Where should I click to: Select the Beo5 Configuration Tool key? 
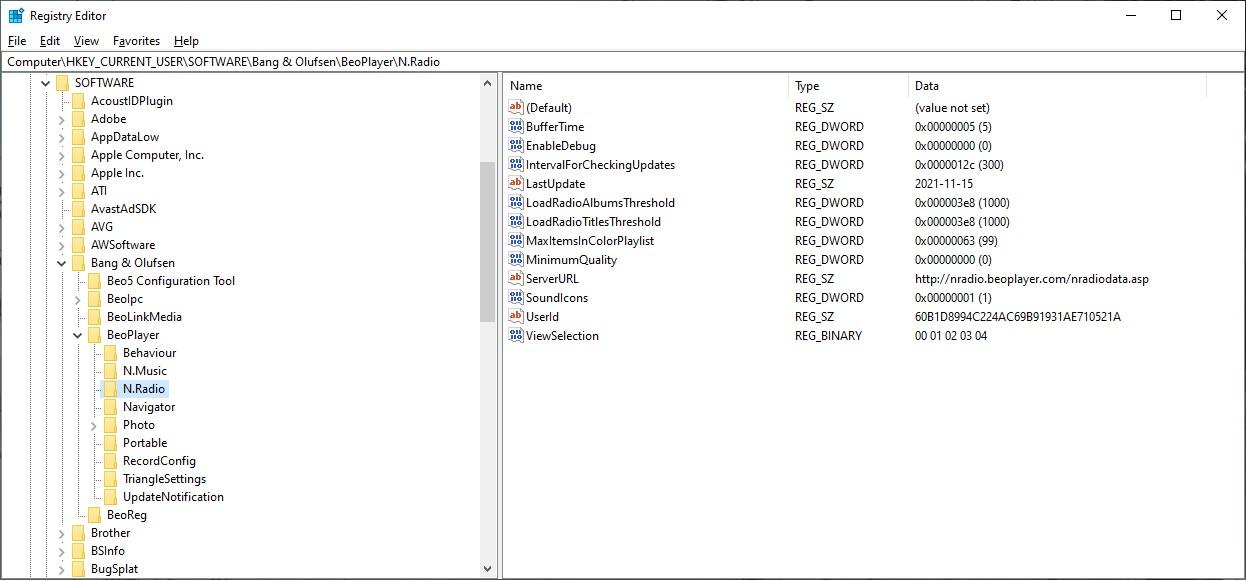tap(171, 281)
